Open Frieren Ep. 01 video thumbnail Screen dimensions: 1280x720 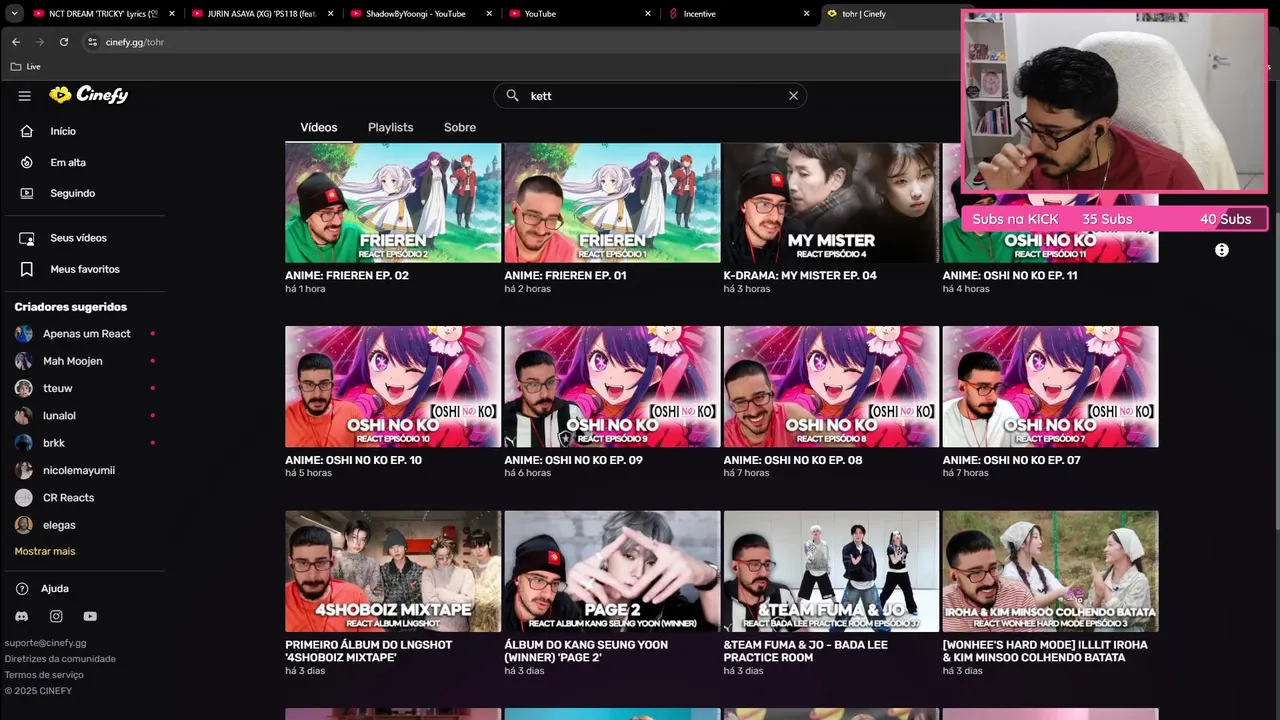612,203
